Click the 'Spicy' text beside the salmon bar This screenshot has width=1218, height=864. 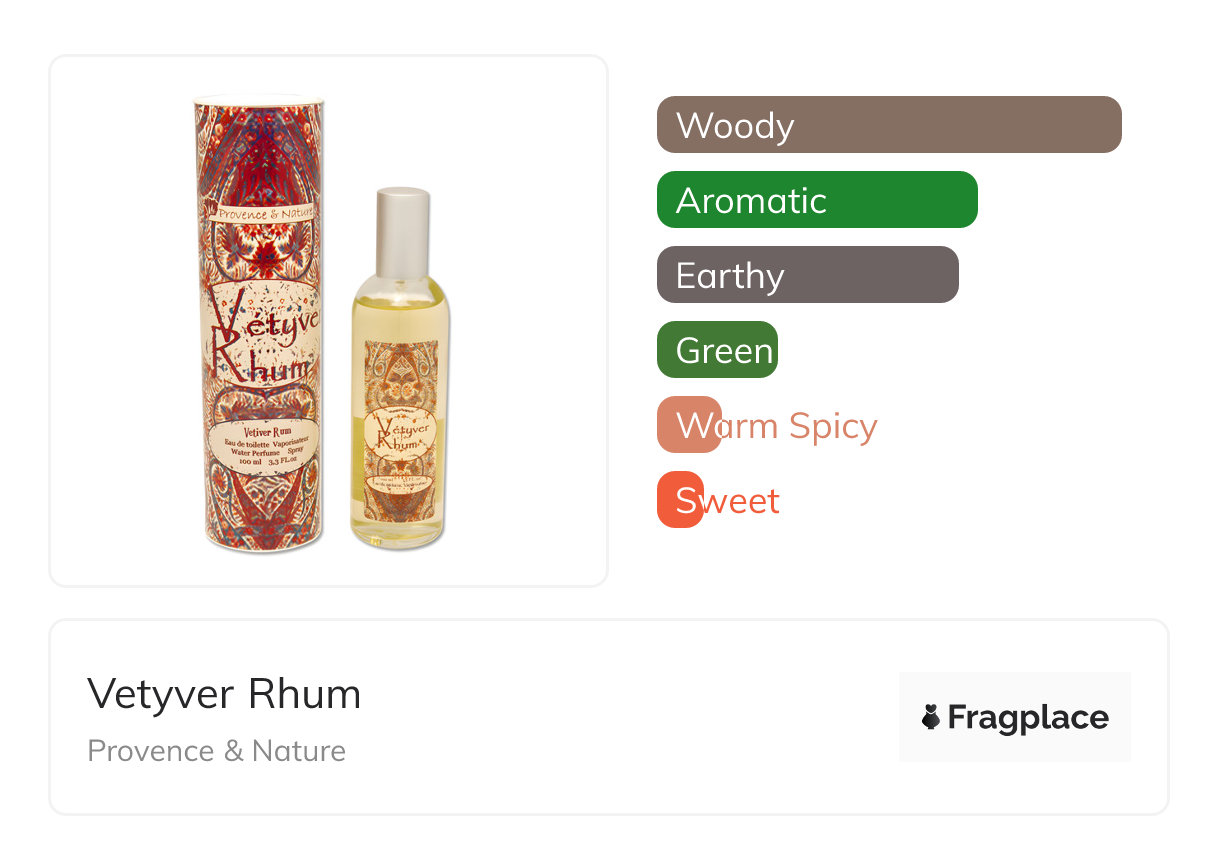tap(833, 426)
